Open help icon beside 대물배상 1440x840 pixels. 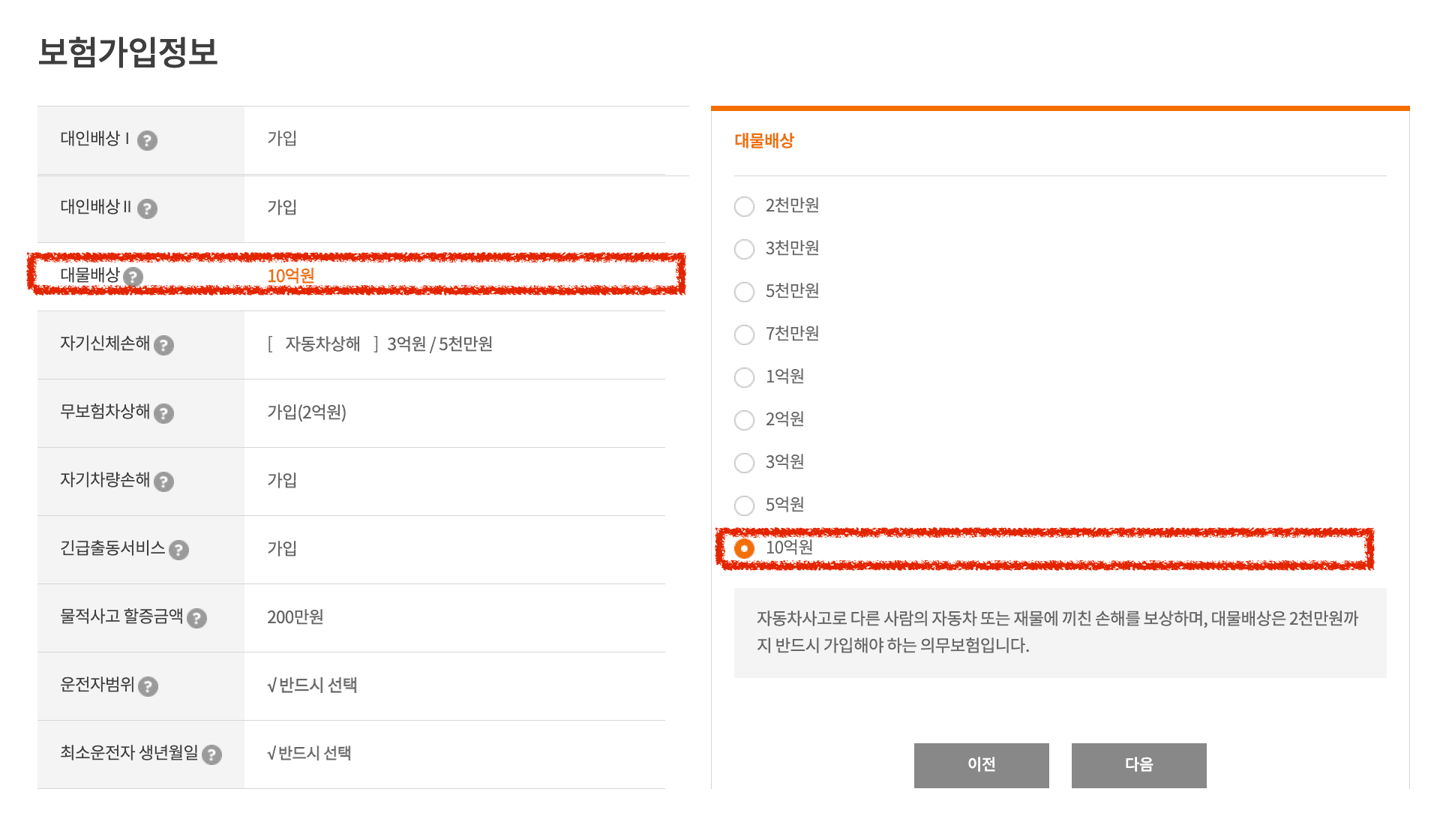tap(133, 277)
